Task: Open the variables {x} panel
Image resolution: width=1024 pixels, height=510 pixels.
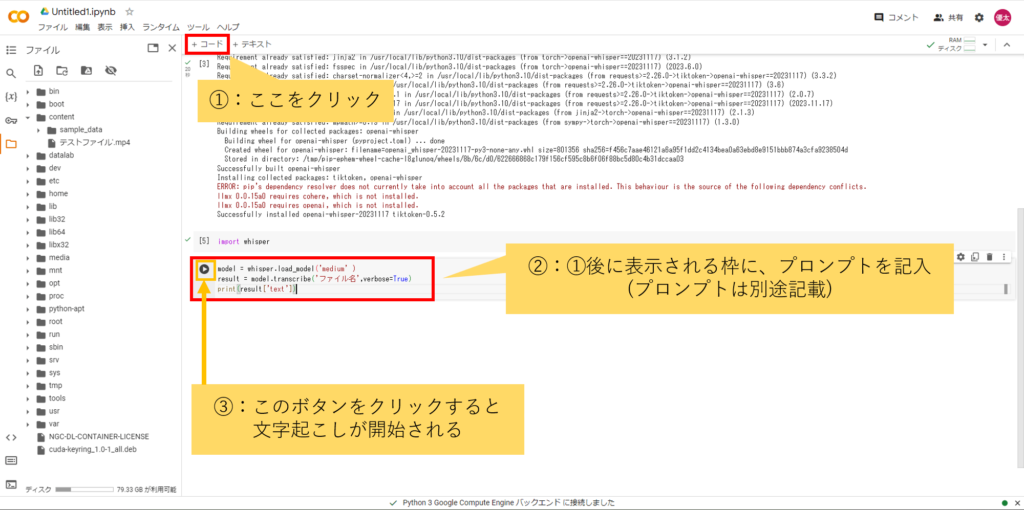Action: pos(11,97)
